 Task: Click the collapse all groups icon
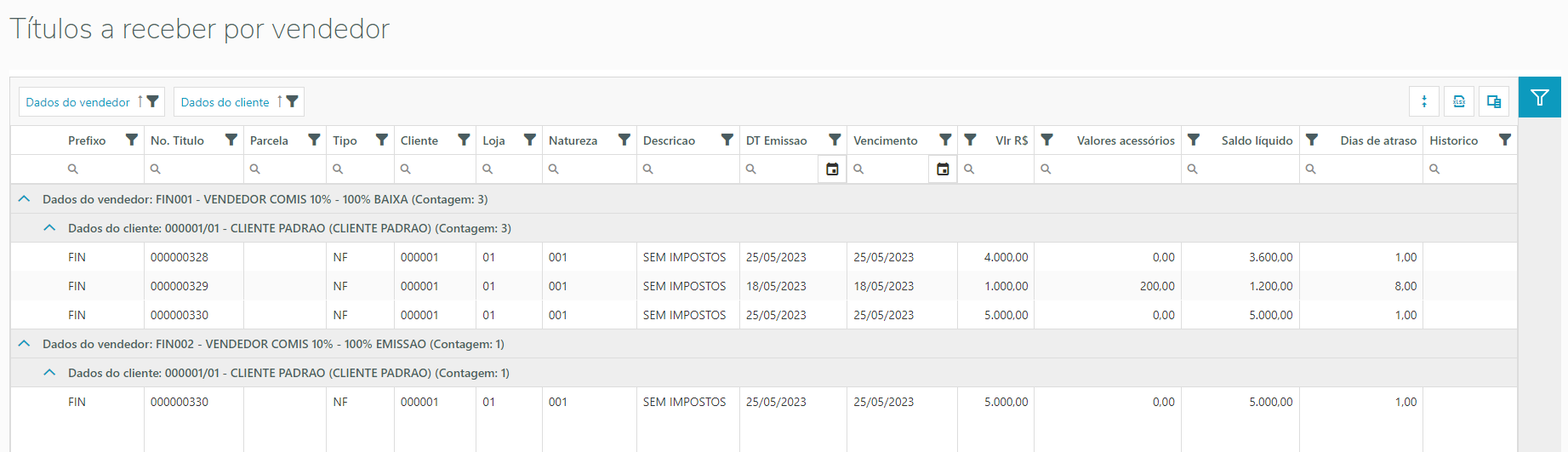(1424, 101)
